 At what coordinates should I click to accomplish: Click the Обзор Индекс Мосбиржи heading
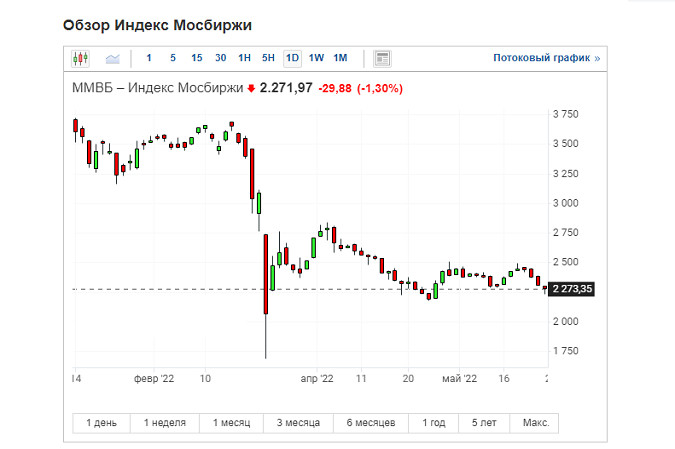[158, 25]
